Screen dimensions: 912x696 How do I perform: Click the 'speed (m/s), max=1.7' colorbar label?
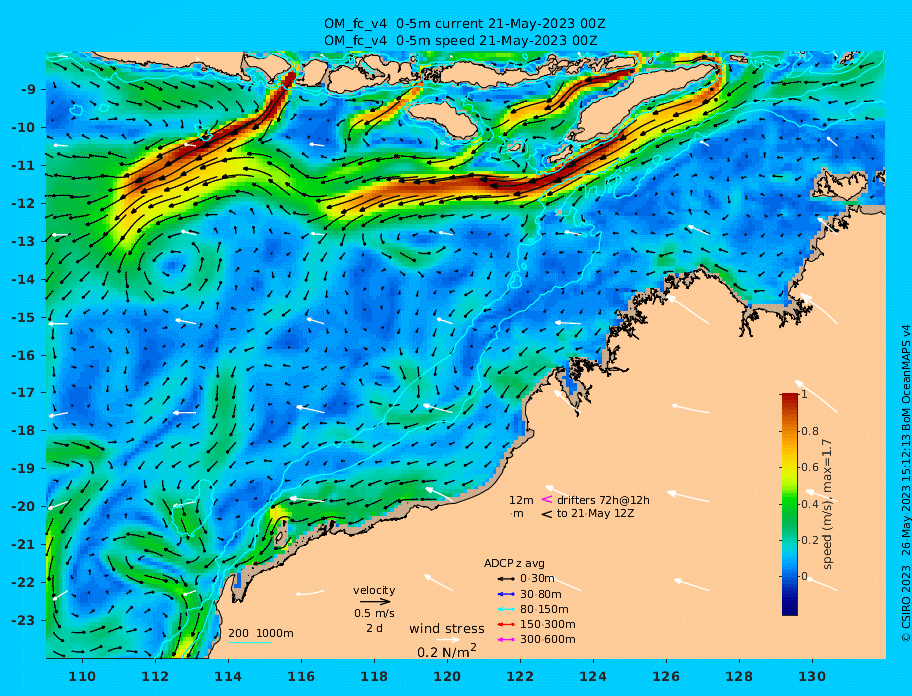(829, 504)
